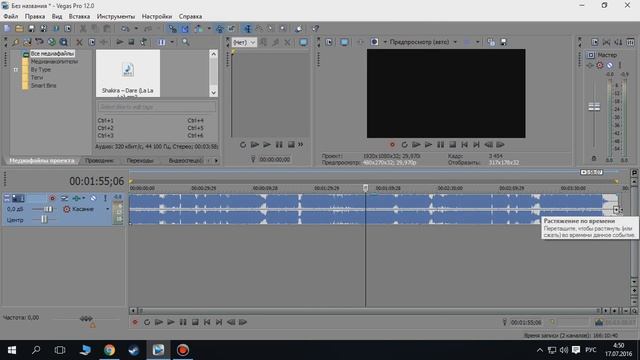The image size is (640, 360).
Task: Copy preview snapshot to clipboard
Action: (491, 42)
